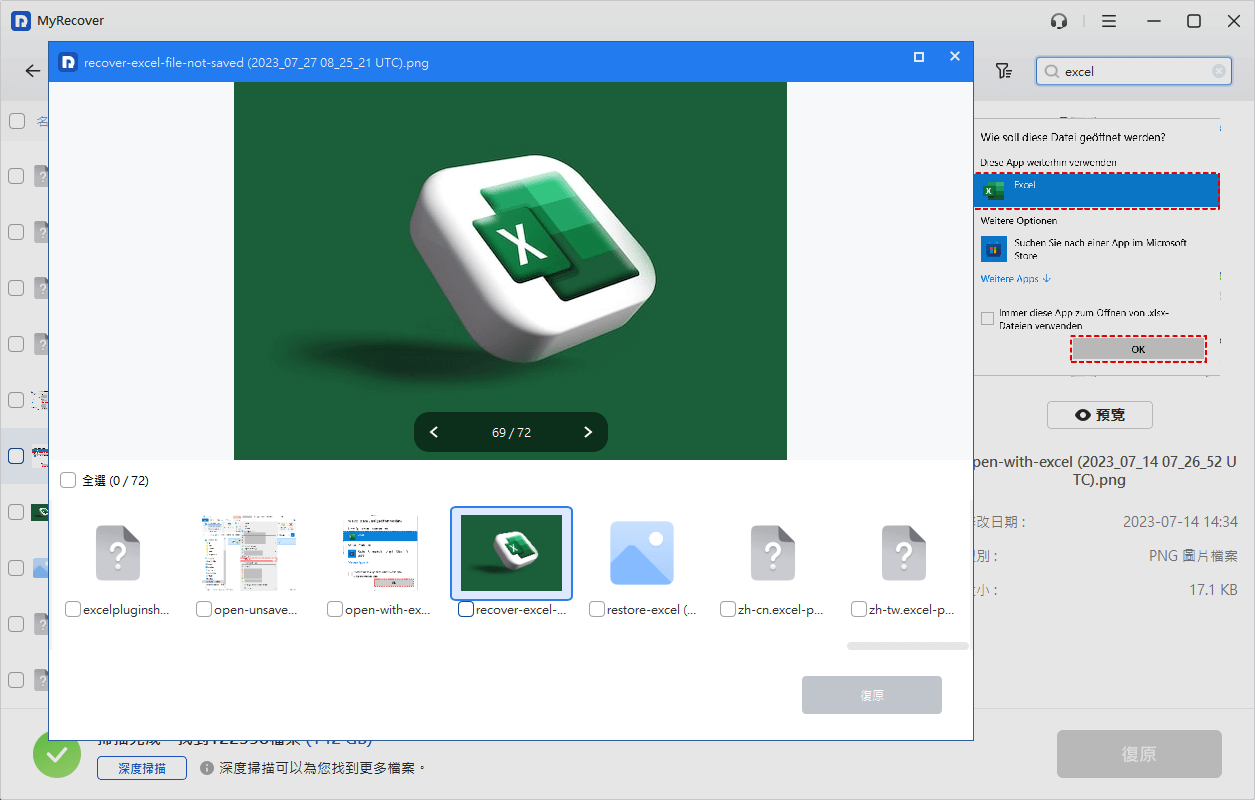1255x800 pixels.
Task: Check the zh-cn.excel-p... file checkbox
Action: coord(728,609)
